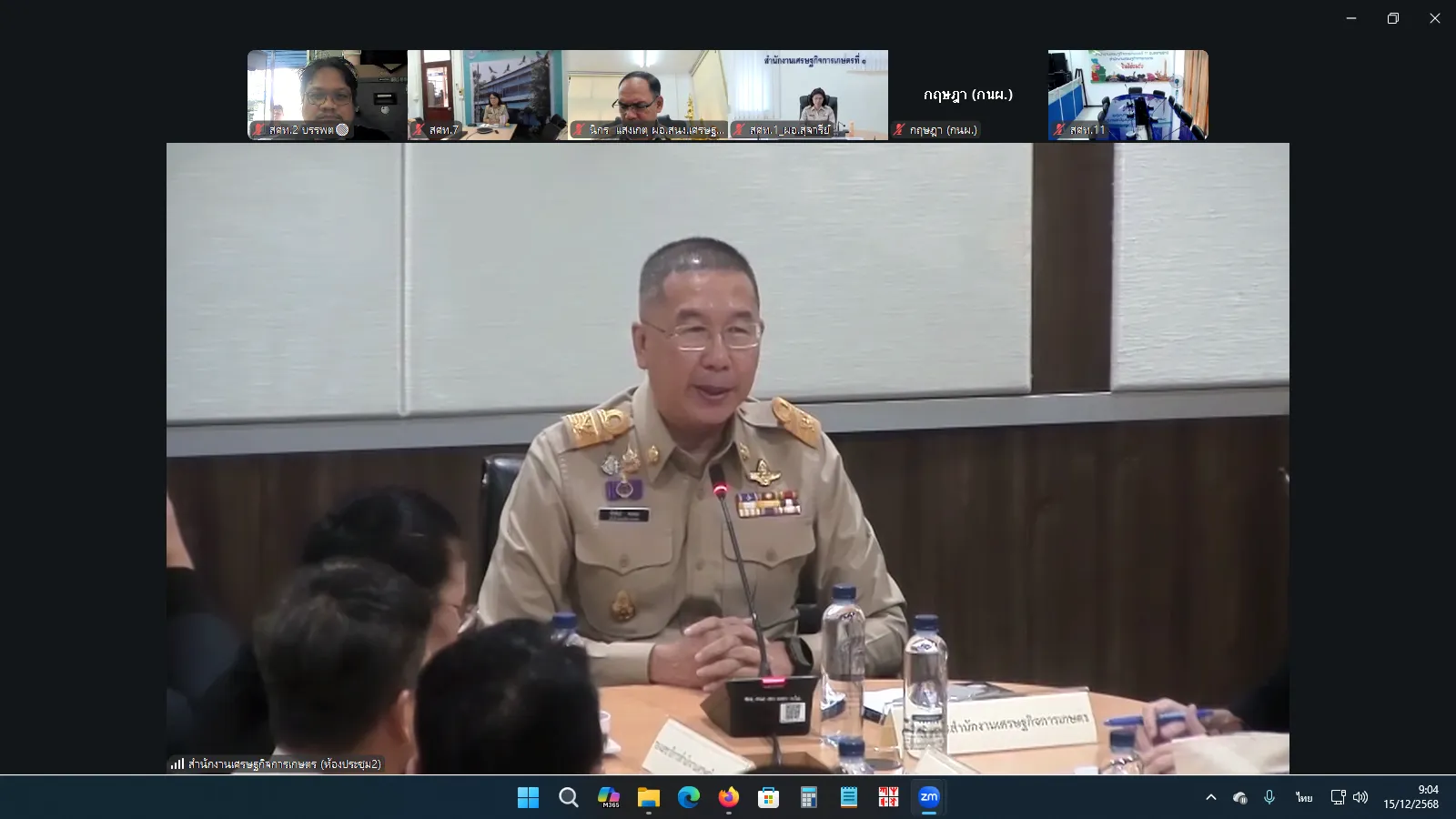Viewport: 1456px width, 819px height.
Task: Switch to Microsoft Edge browser
Action: 689,798
